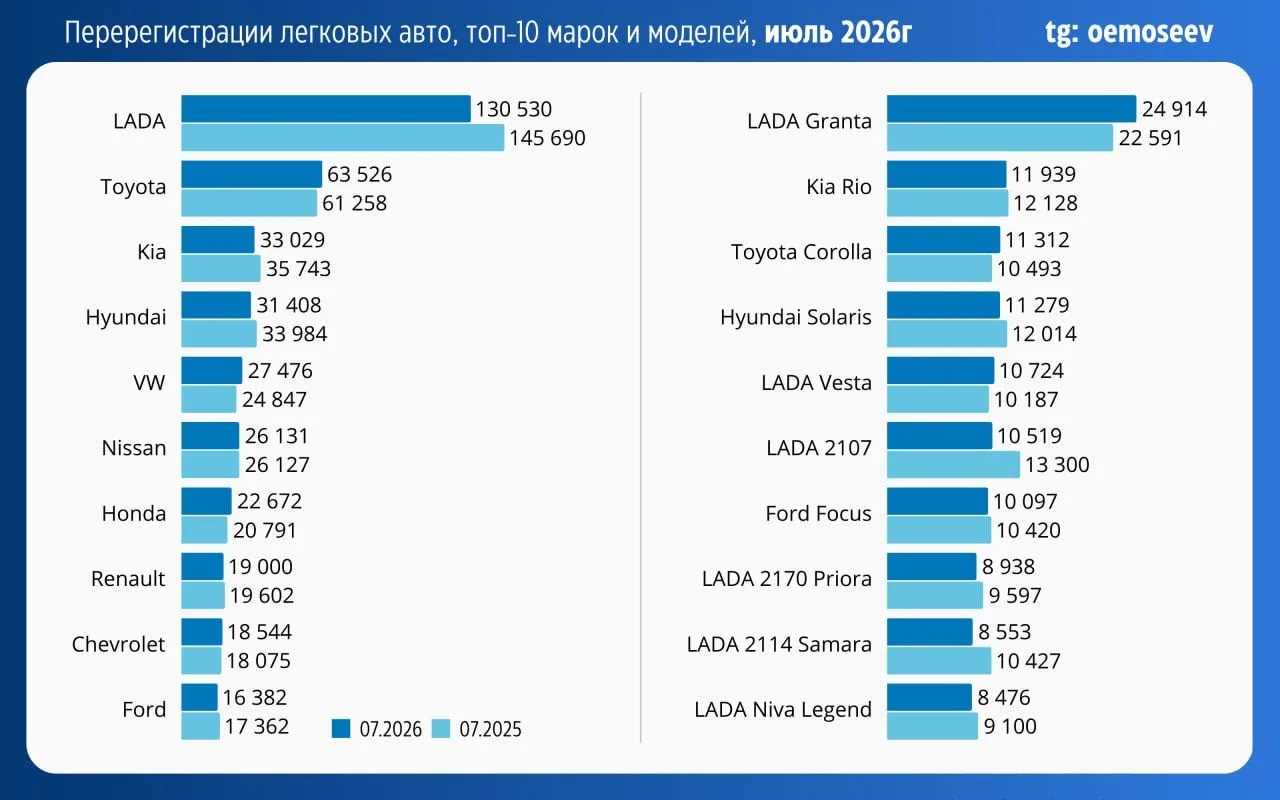Select the Ford value "17 362"
This screenshot has width=1280, height=800.
point(257,727)
